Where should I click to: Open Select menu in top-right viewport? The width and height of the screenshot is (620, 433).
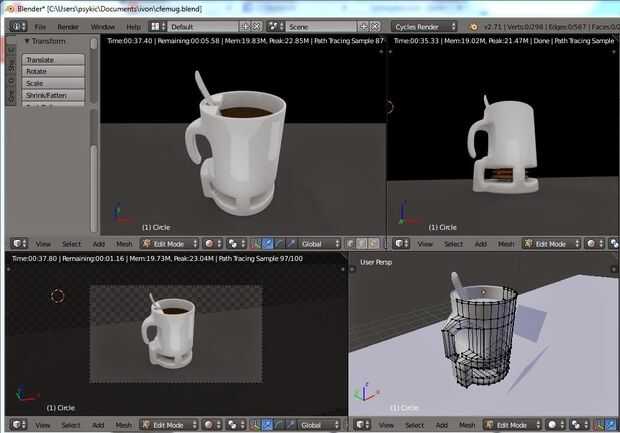point(453,244)
